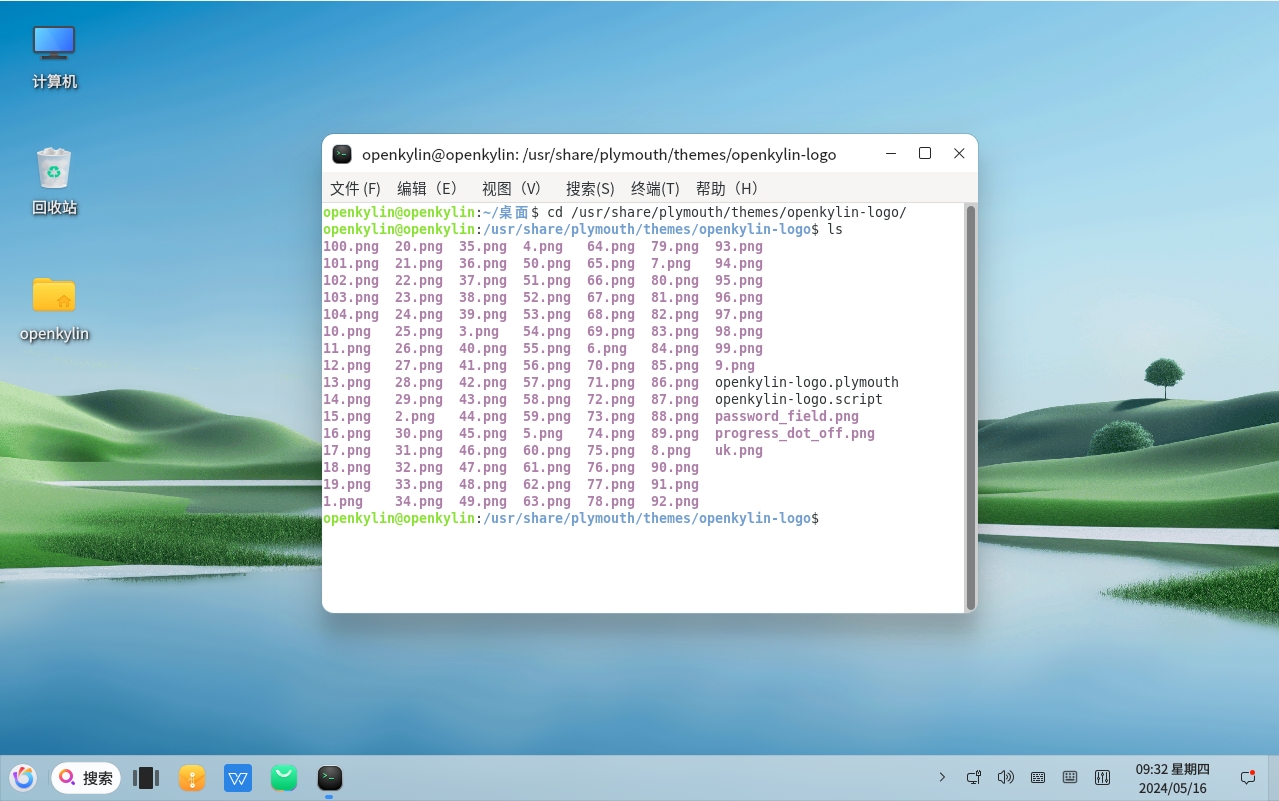1279x801 pixels.
Task: Close the terminal window
Action: tap(959, 154)
